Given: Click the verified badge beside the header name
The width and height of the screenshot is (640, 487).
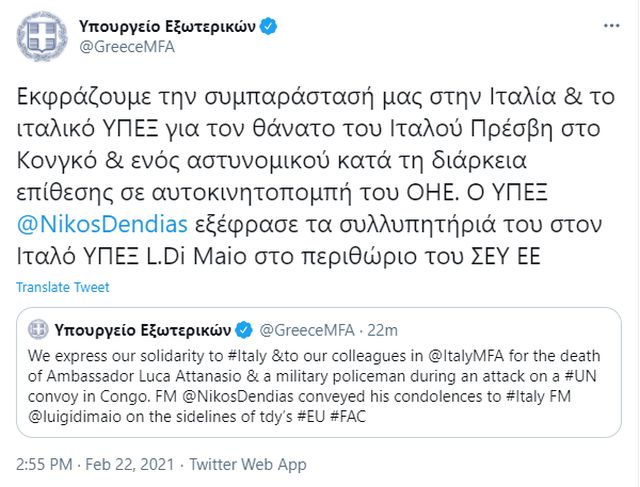Looking at the screenshot, I should point(269,26).
